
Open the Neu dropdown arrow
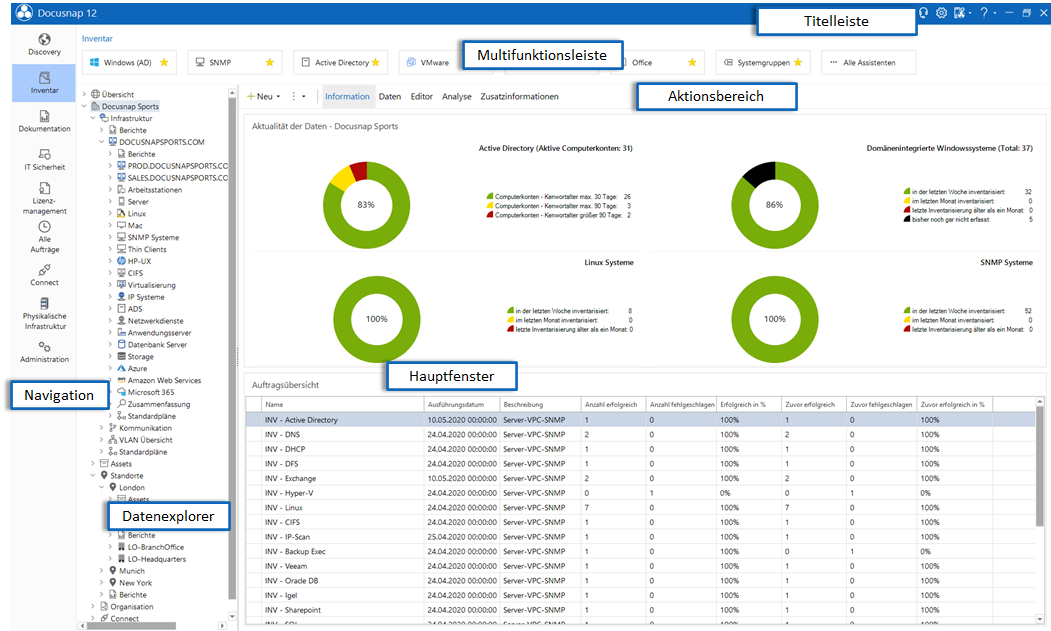click(278, 97)
